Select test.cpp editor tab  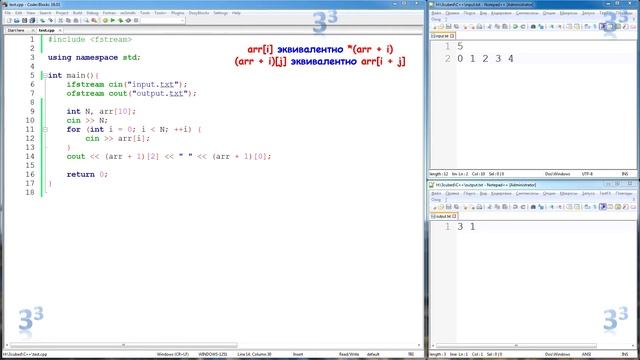coord(47,30)
